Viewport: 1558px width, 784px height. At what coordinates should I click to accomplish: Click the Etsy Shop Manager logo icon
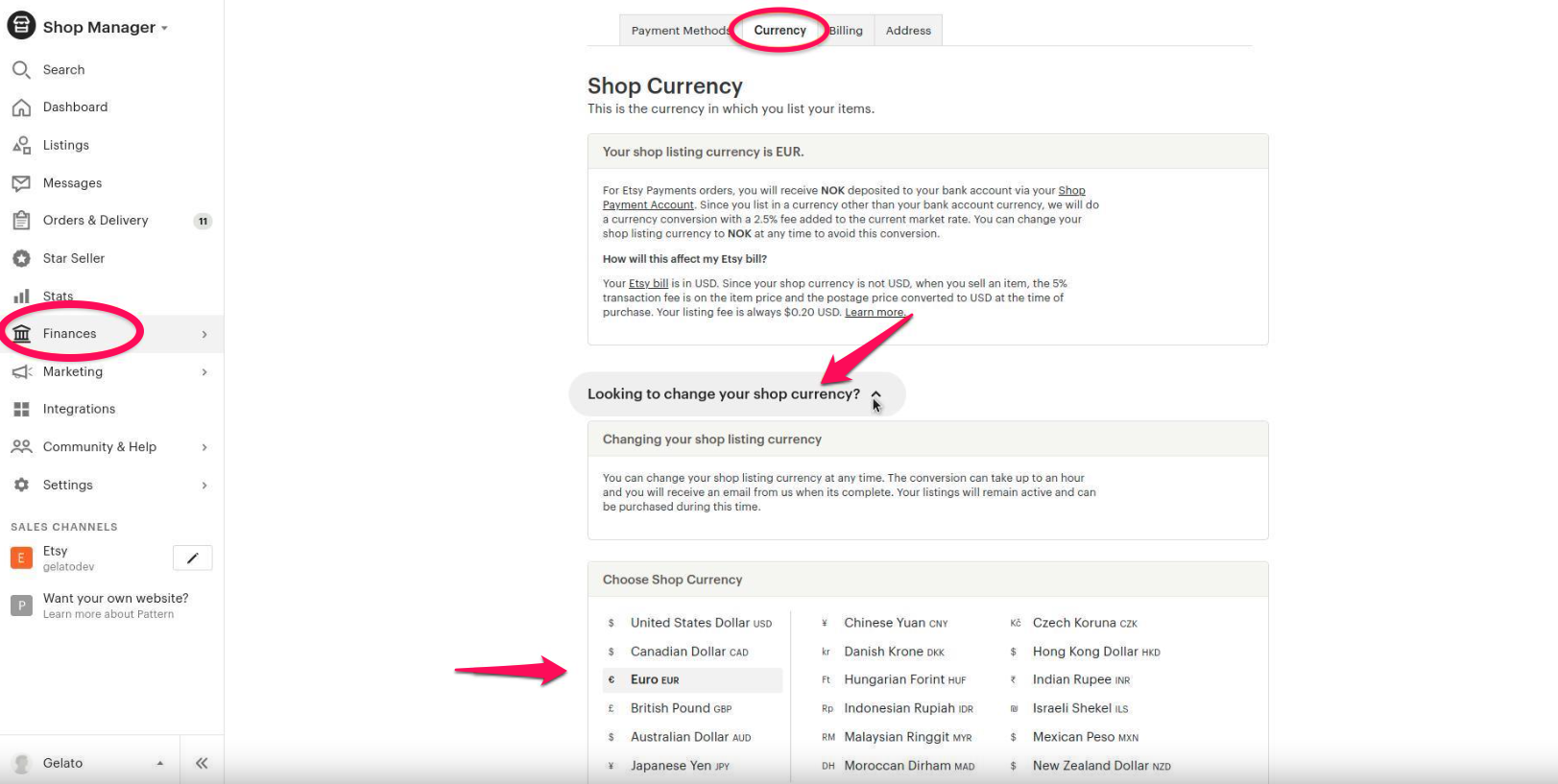point(21,26)
